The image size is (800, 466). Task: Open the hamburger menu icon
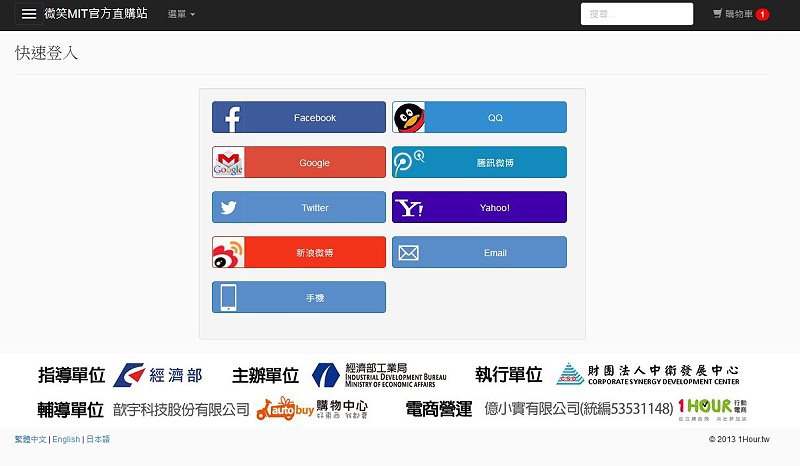[x=29, y=14]
